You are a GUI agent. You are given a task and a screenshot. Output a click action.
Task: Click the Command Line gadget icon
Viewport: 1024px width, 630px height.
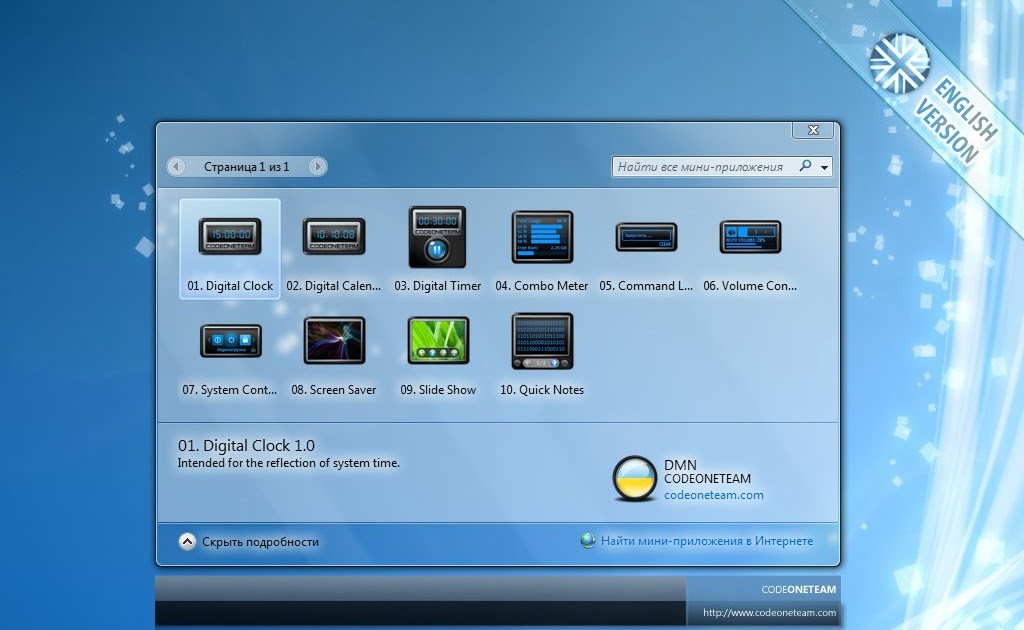645,237
